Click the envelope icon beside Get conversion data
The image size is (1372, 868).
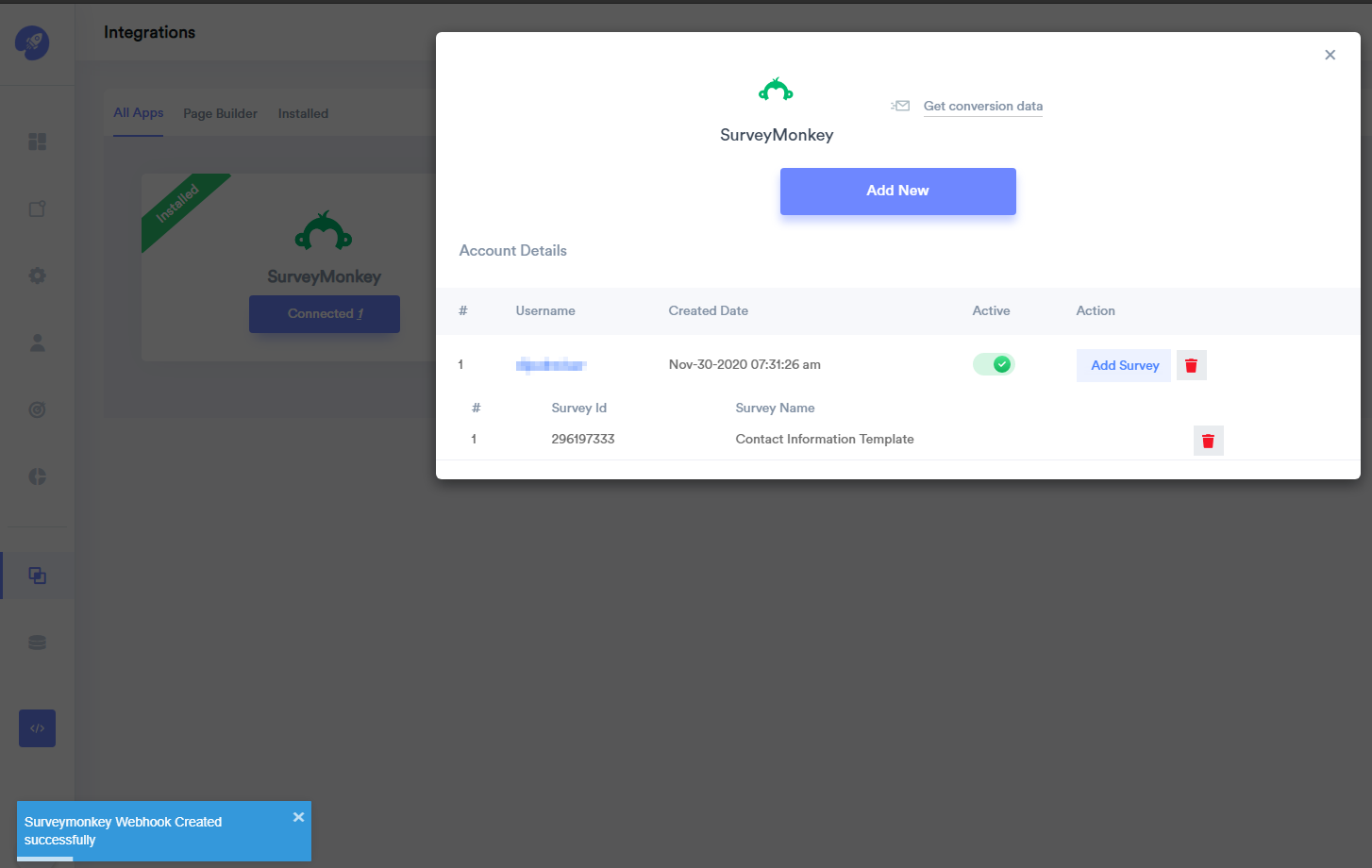900,106
